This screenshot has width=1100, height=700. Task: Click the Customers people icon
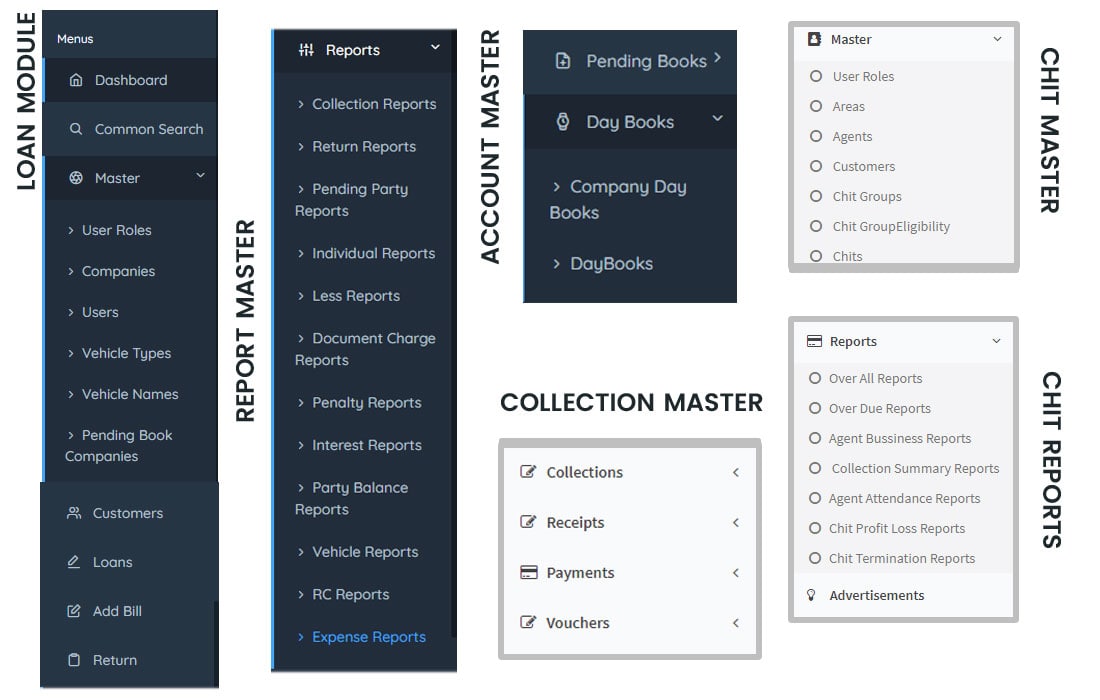click(x=74, y=513)
